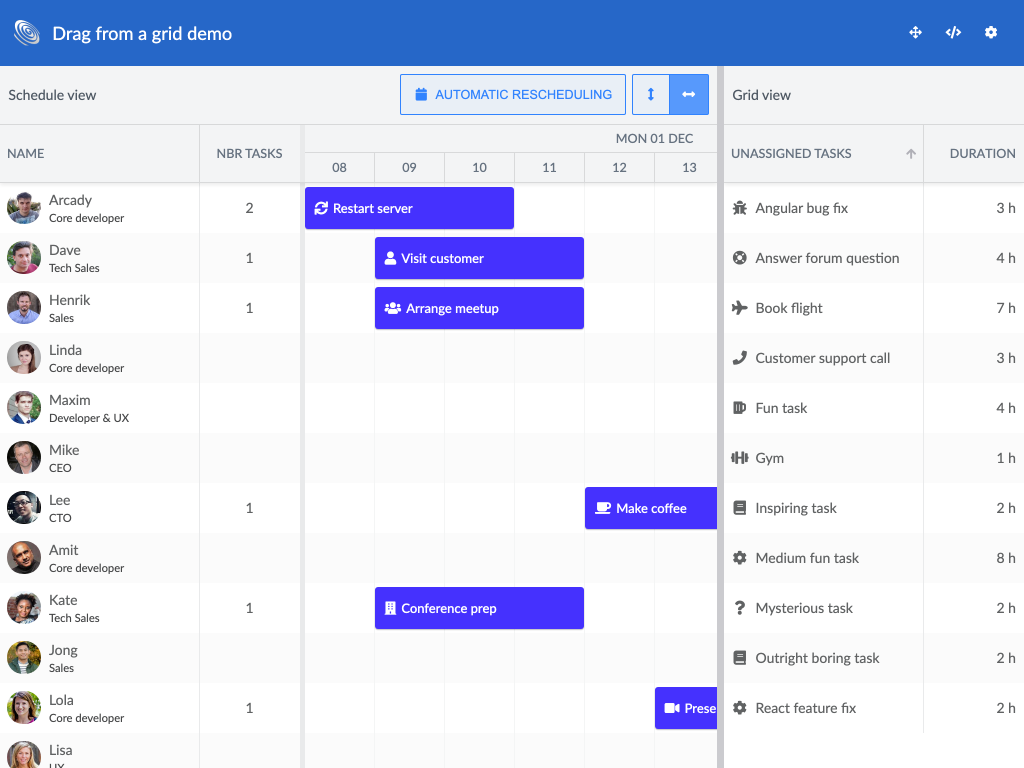The height and width of the screenshot is (768, 1024).
Task: Click the Name column header in schedule
Action: (26, 154)
